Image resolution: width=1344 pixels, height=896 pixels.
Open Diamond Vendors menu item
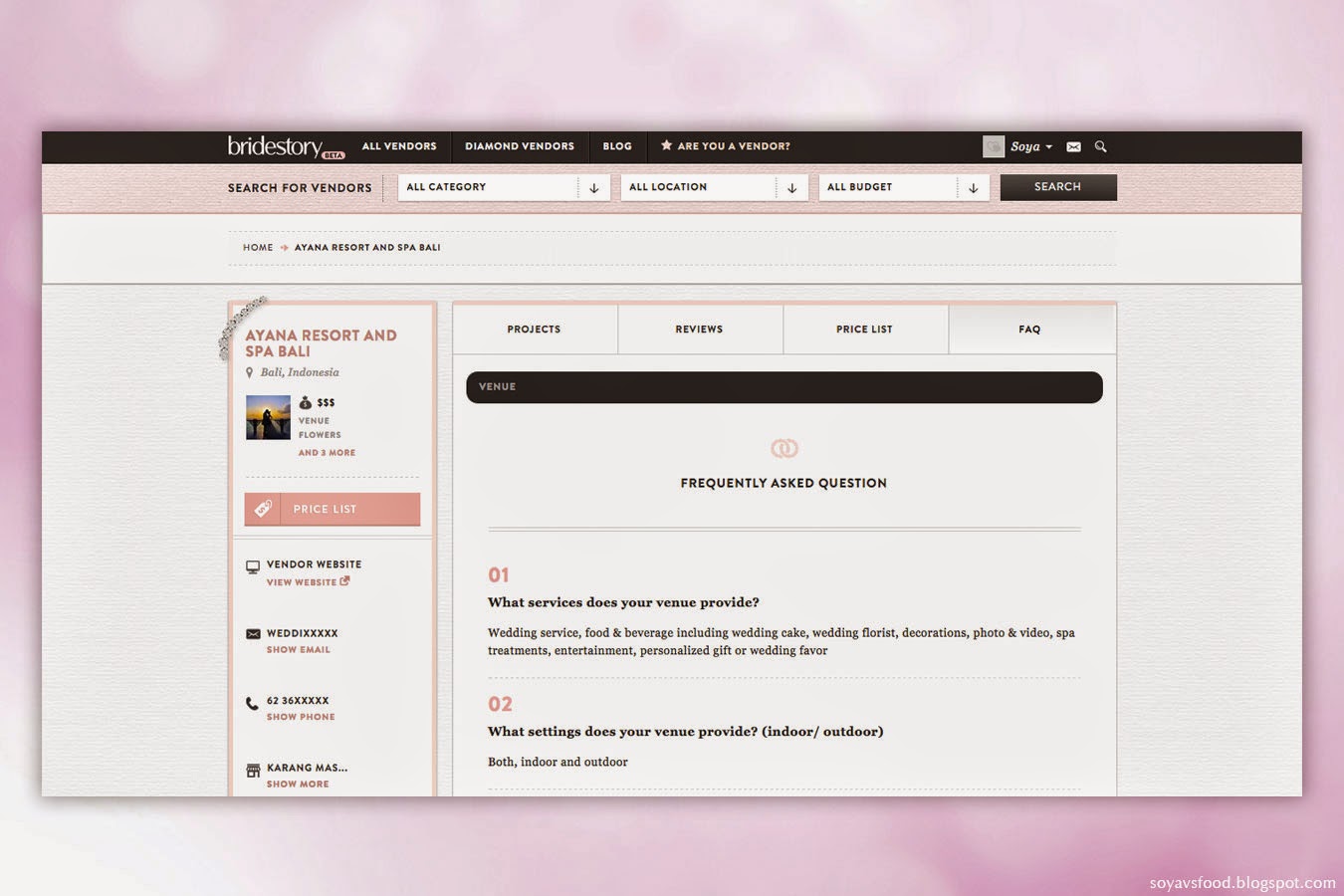click(520, 146)
